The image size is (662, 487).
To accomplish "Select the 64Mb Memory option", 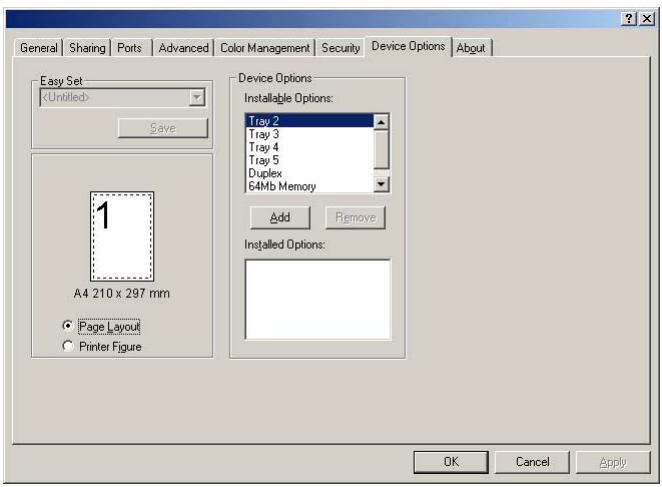I will pyautogui.click(x=309, y=186).
